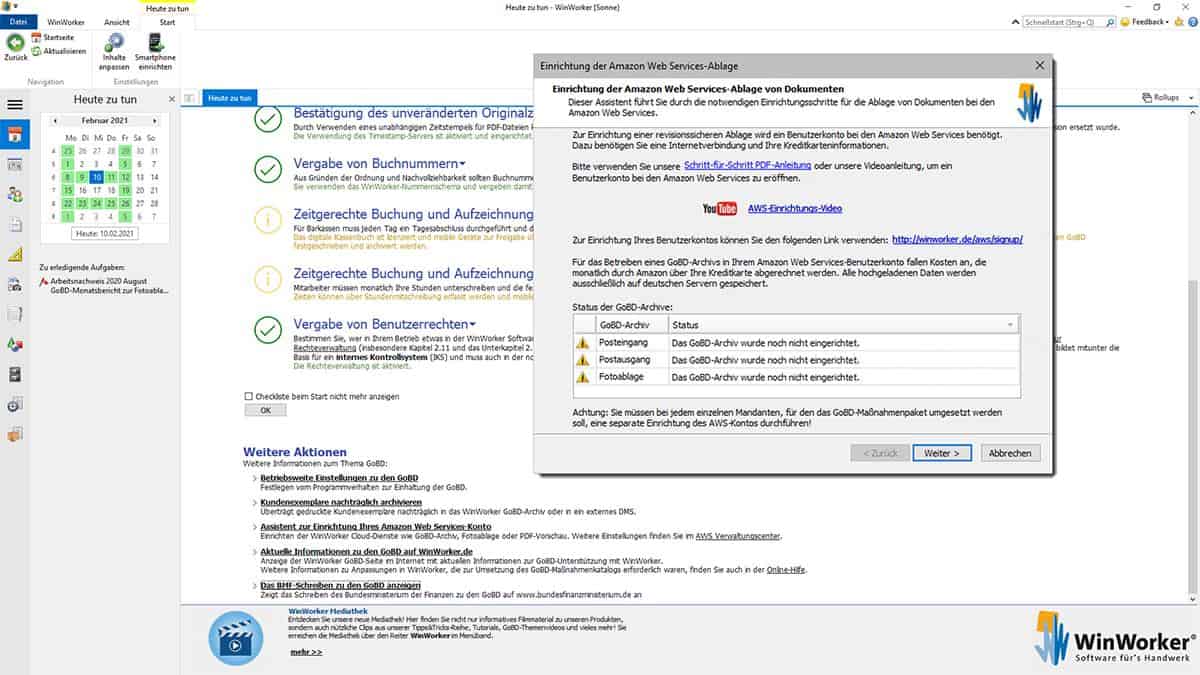Go to next month in calendar
This screenshot has width=1200, height=675.
click(x=154, y=120)
